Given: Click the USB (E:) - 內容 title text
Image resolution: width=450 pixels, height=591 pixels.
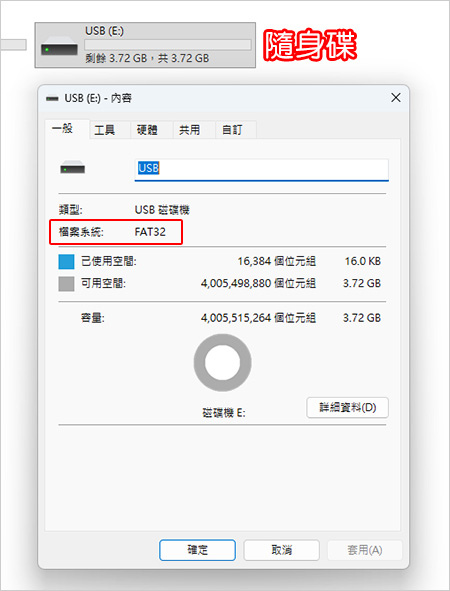Looking at the screenshot, I should (x=98, y=98).
